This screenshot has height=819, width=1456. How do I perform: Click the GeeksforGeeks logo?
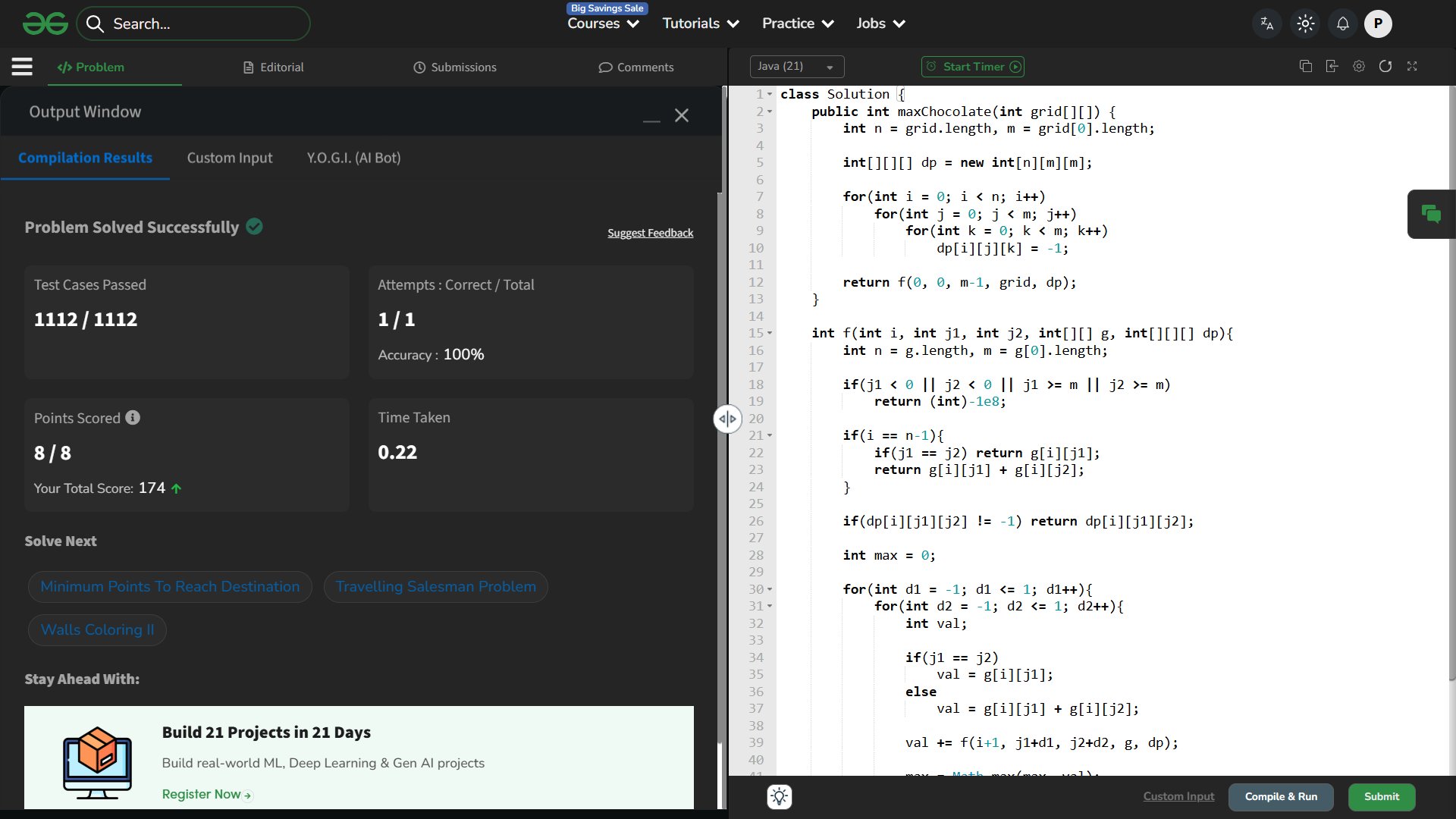(x=45, y=24)
